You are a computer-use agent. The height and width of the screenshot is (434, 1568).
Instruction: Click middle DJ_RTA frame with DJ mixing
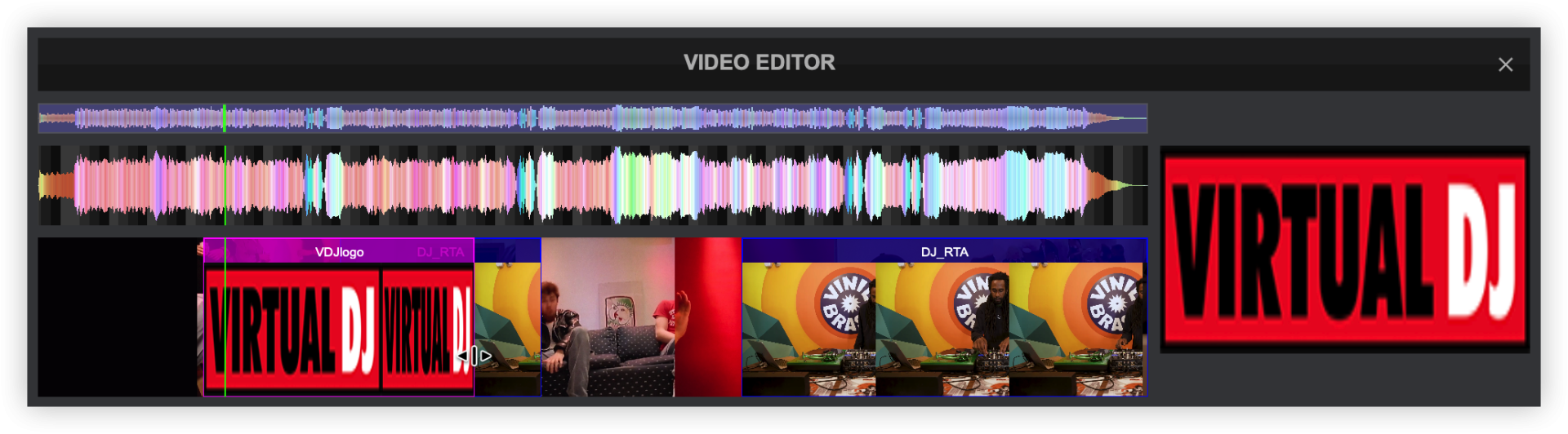point(942,329)
